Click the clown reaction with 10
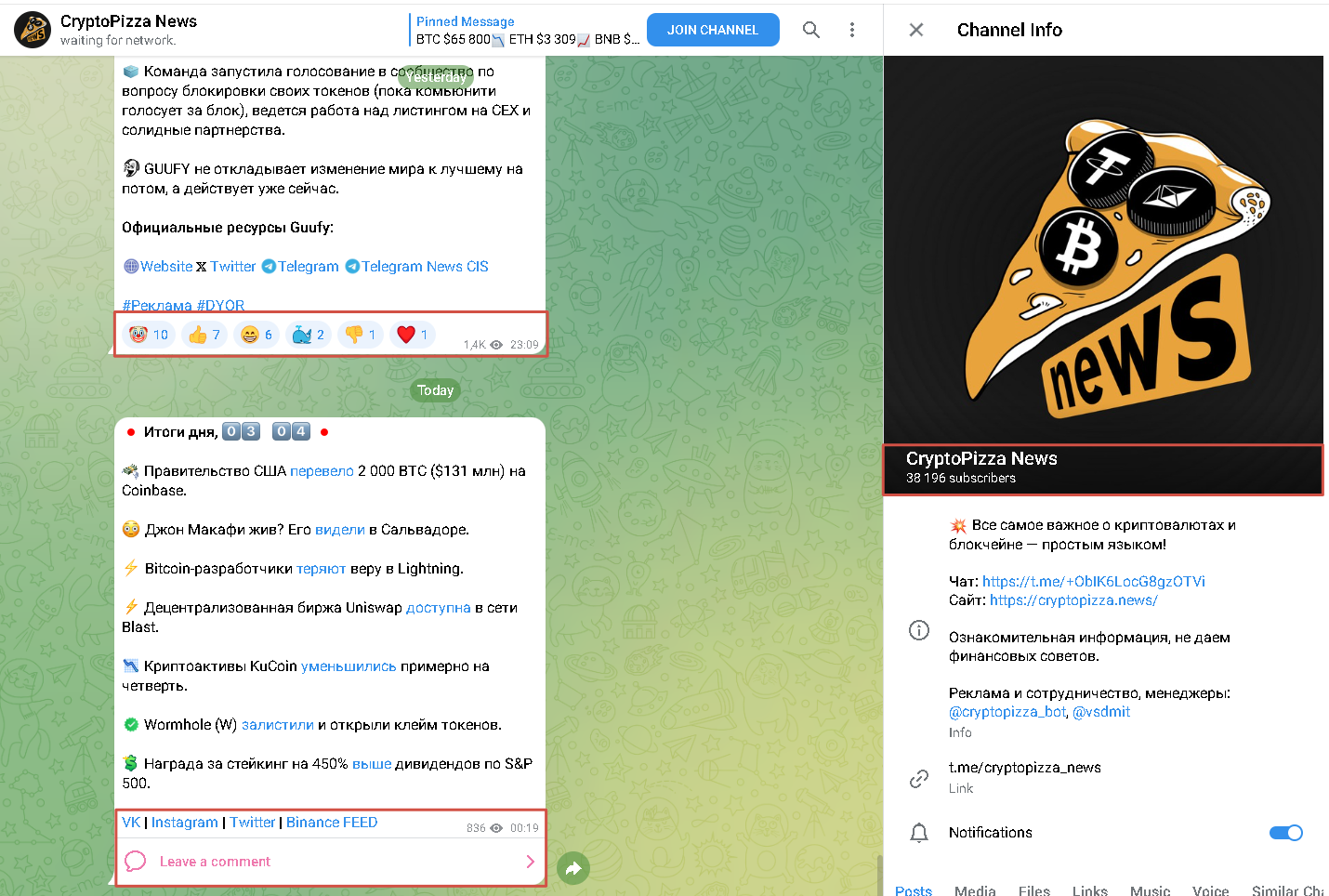This screenshot has height=896, width=1329. click(x=150, y=335)
